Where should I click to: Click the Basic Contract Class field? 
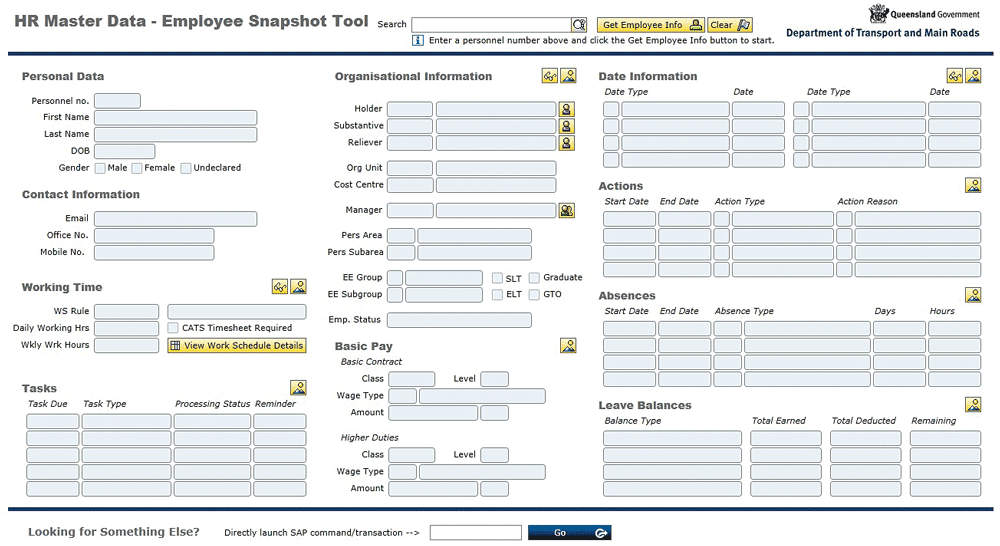[411, 379]
